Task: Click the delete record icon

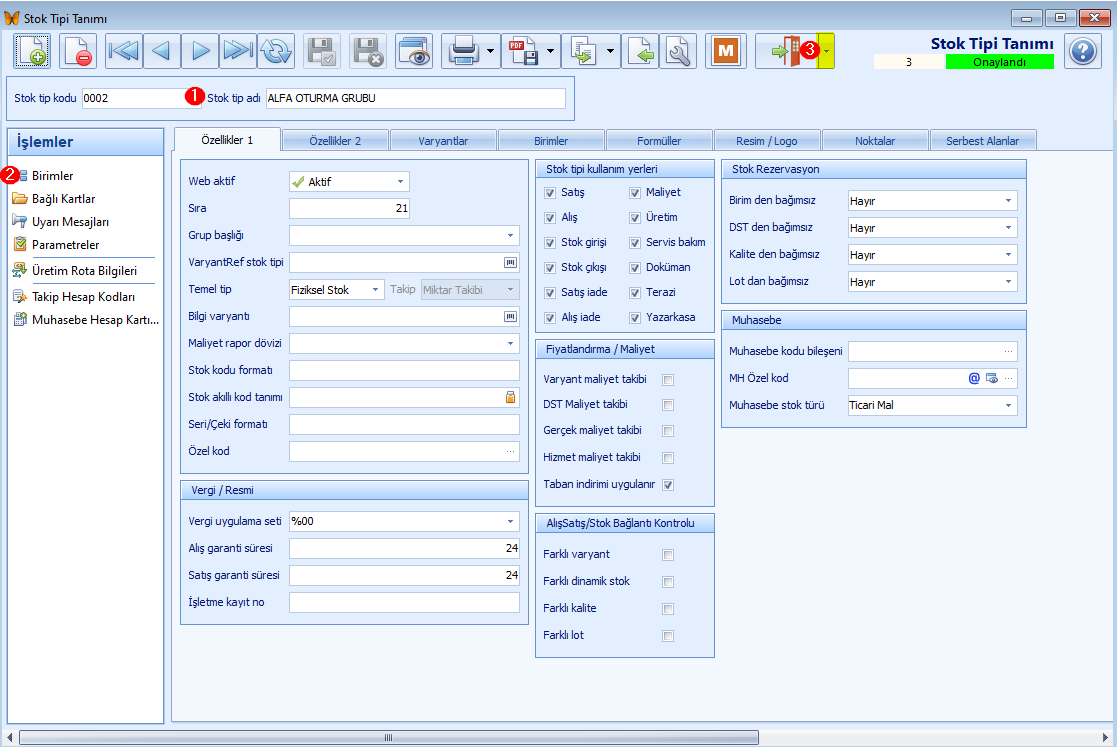Action: point(78,51)
